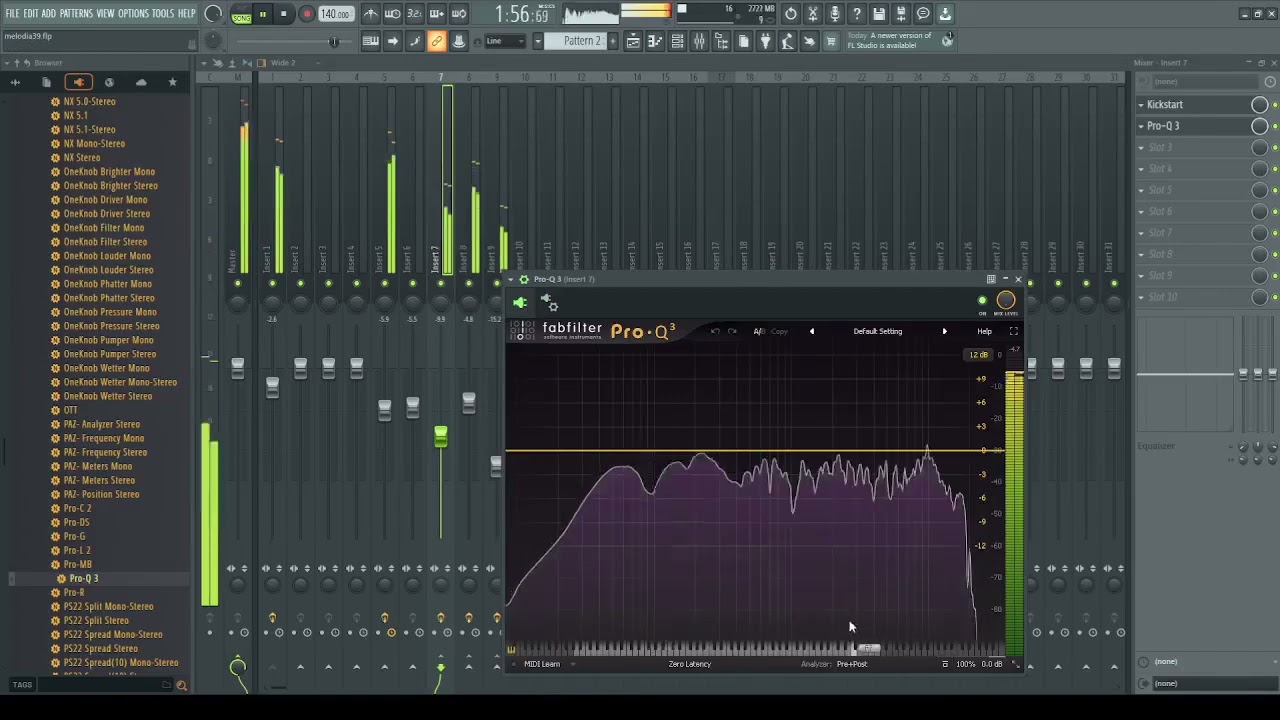Toggle Pro-Q 3 full screen icon
The image size is (1280, 720).
click(1013, 331)
